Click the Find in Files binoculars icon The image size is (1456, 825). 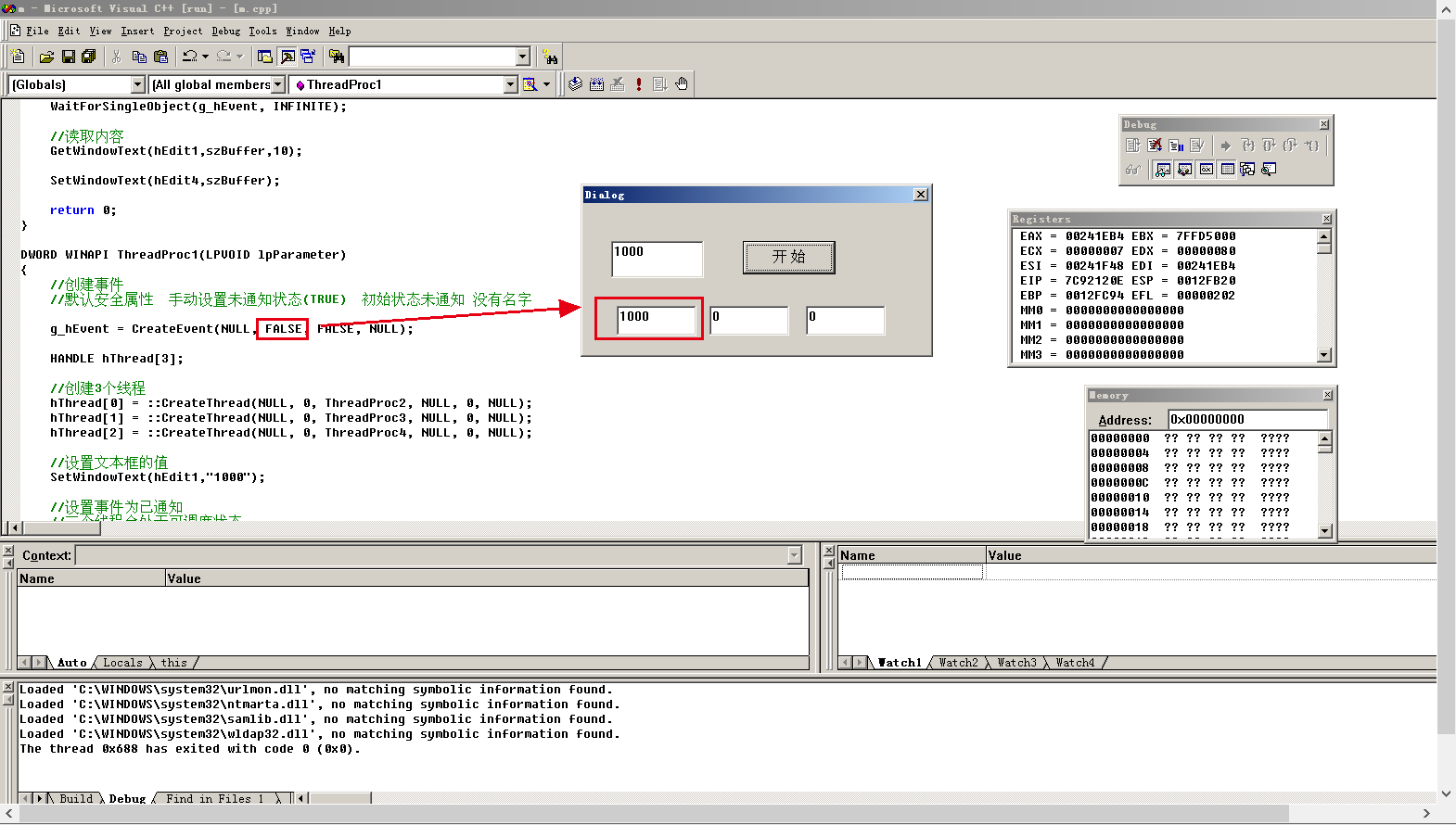pos(337,57)
